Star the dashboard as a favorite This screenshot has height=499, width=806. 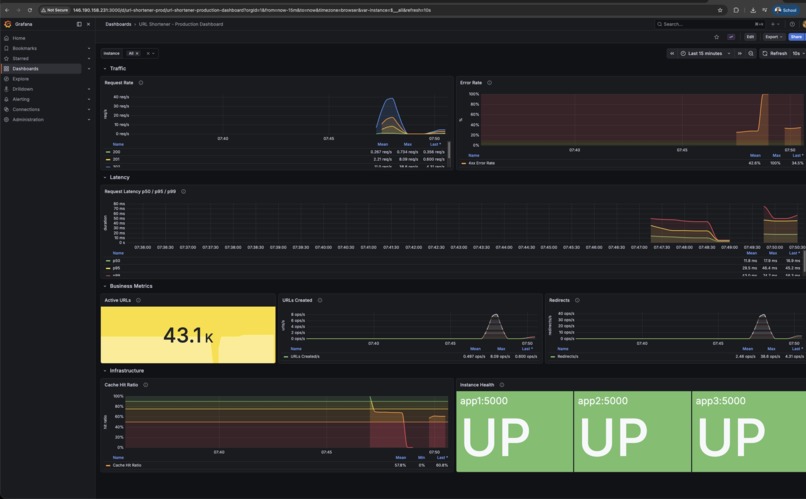(x=717, y=37)
